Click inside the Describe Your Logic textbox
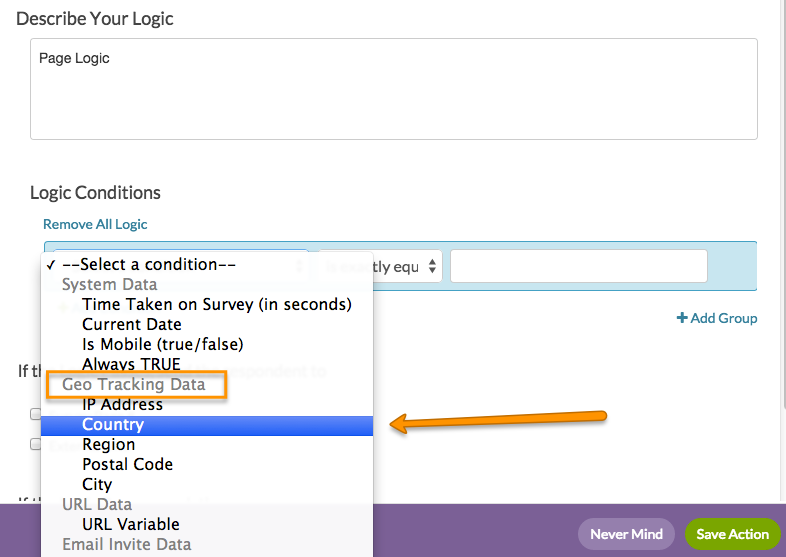The height and width of the screenshot is (557, 786). (x=393, y=89)
